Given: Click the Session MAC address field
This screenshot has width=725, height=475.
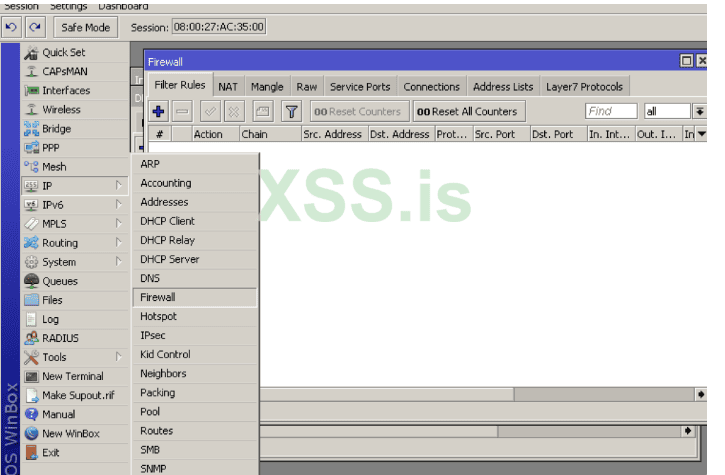Looking at the screenshot, I should (219, 27).
